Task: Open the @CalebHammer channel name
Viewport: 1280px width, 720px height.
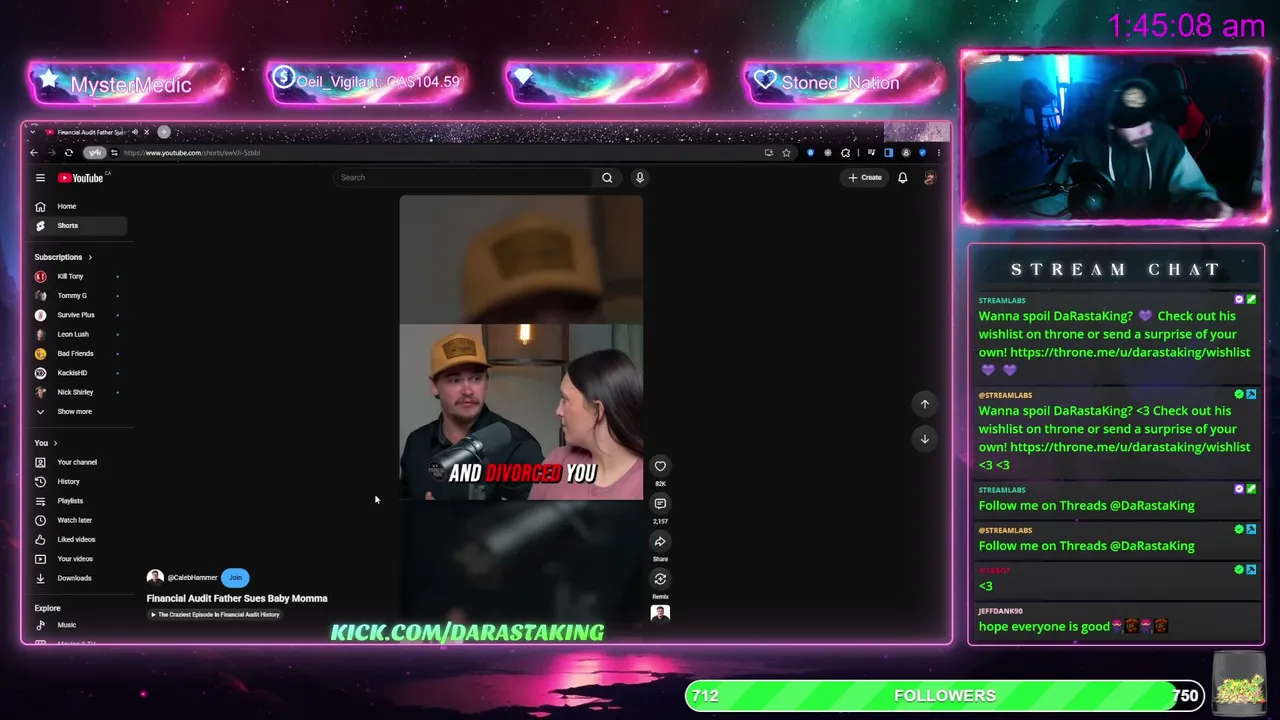Action: pos(192,577)
